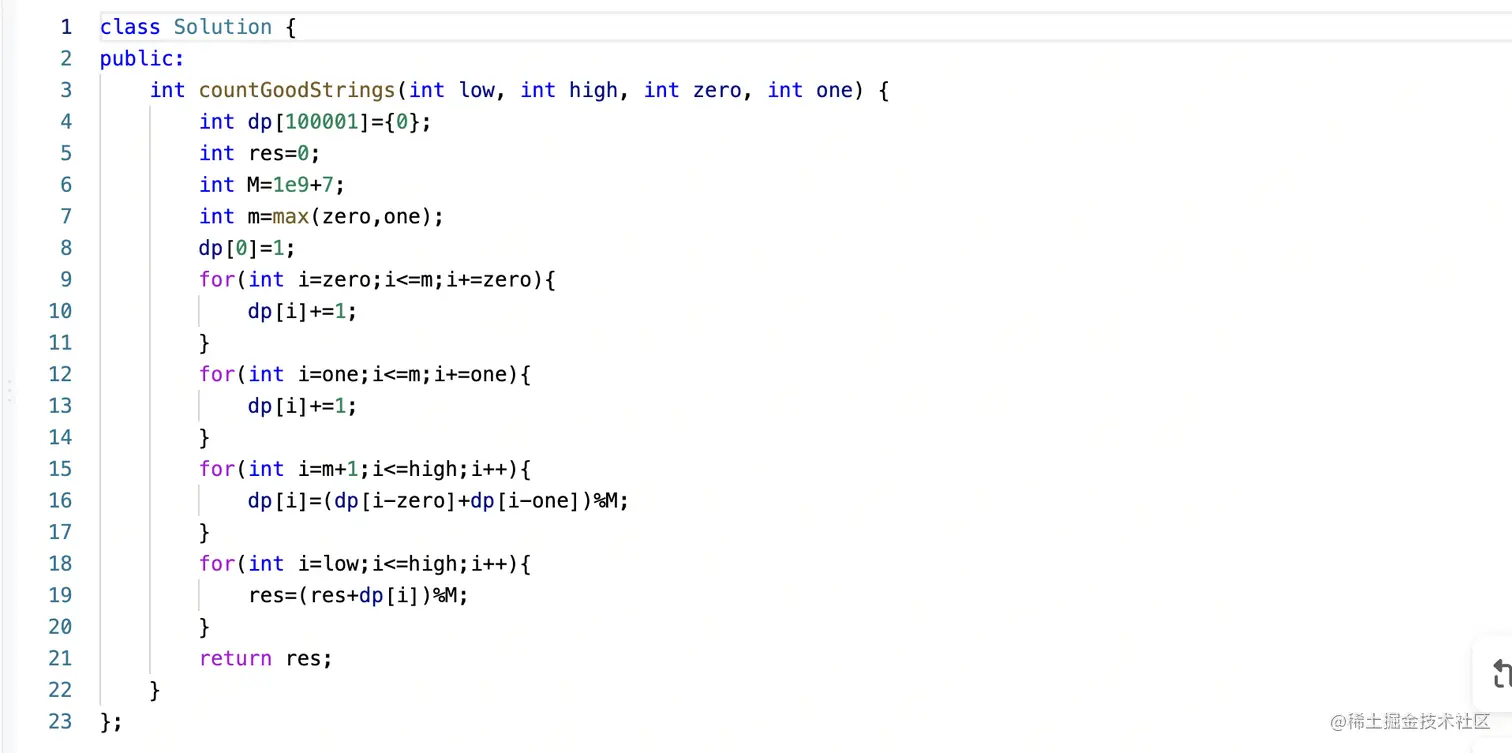The image size is (1512, 753).
Task: Click the "for(int i=low;i<=high;i++){" loop header
Action: click(365, 564)
